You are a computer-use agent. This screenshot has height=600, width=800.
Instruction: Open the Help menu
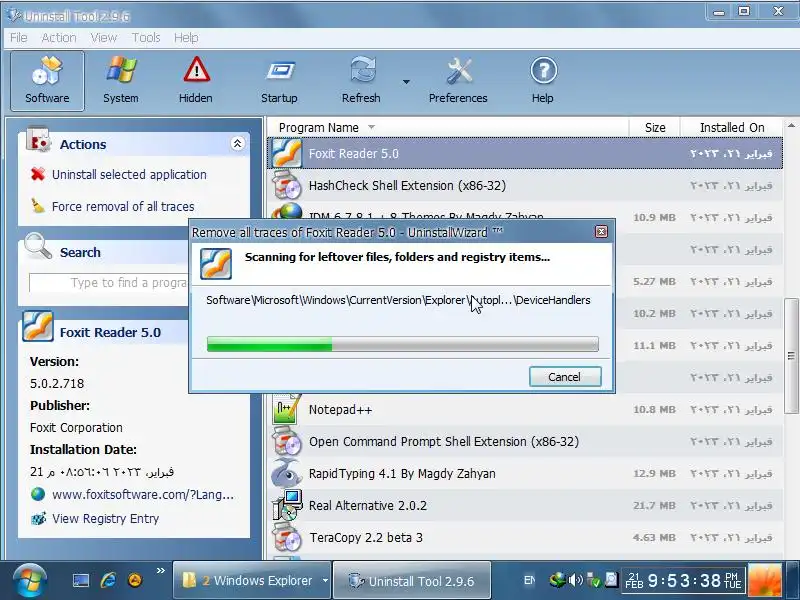click(x=186, y=38)
